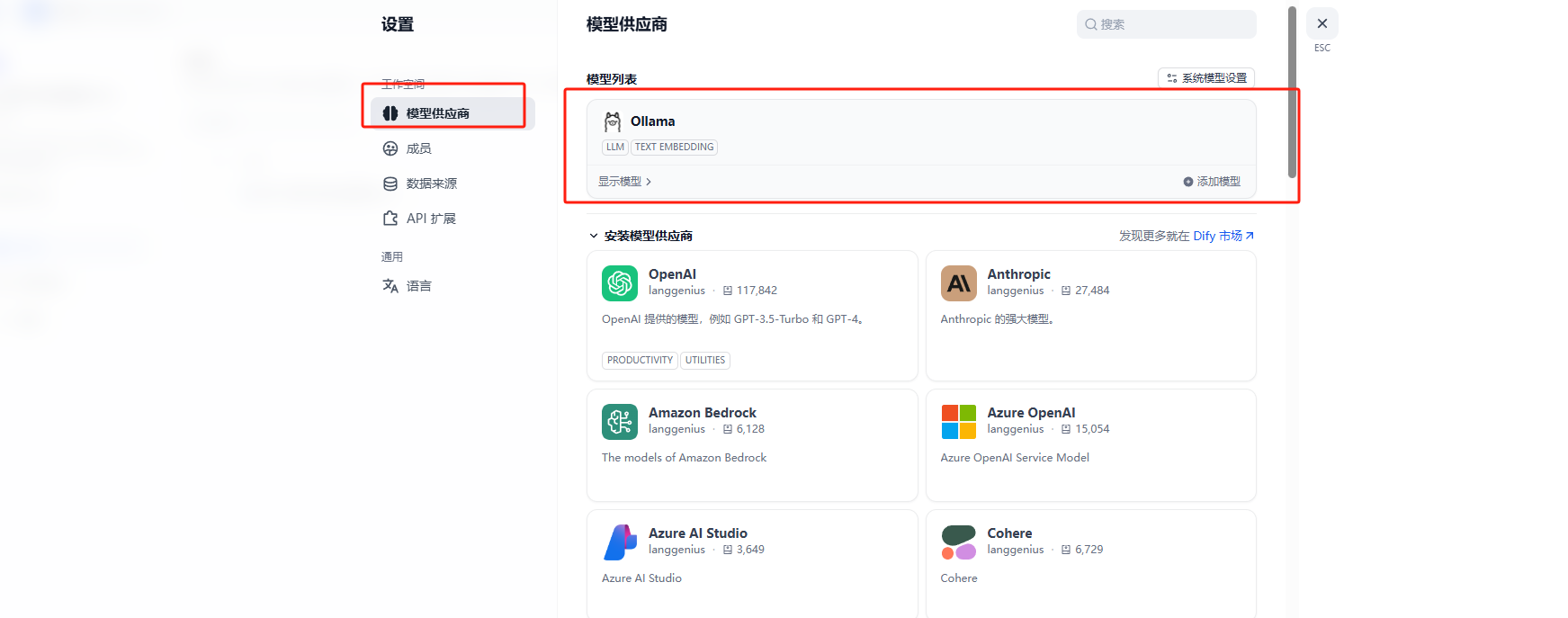Click the Cohere logo icon
The image size is (1568, 618).
pos(959,542)
